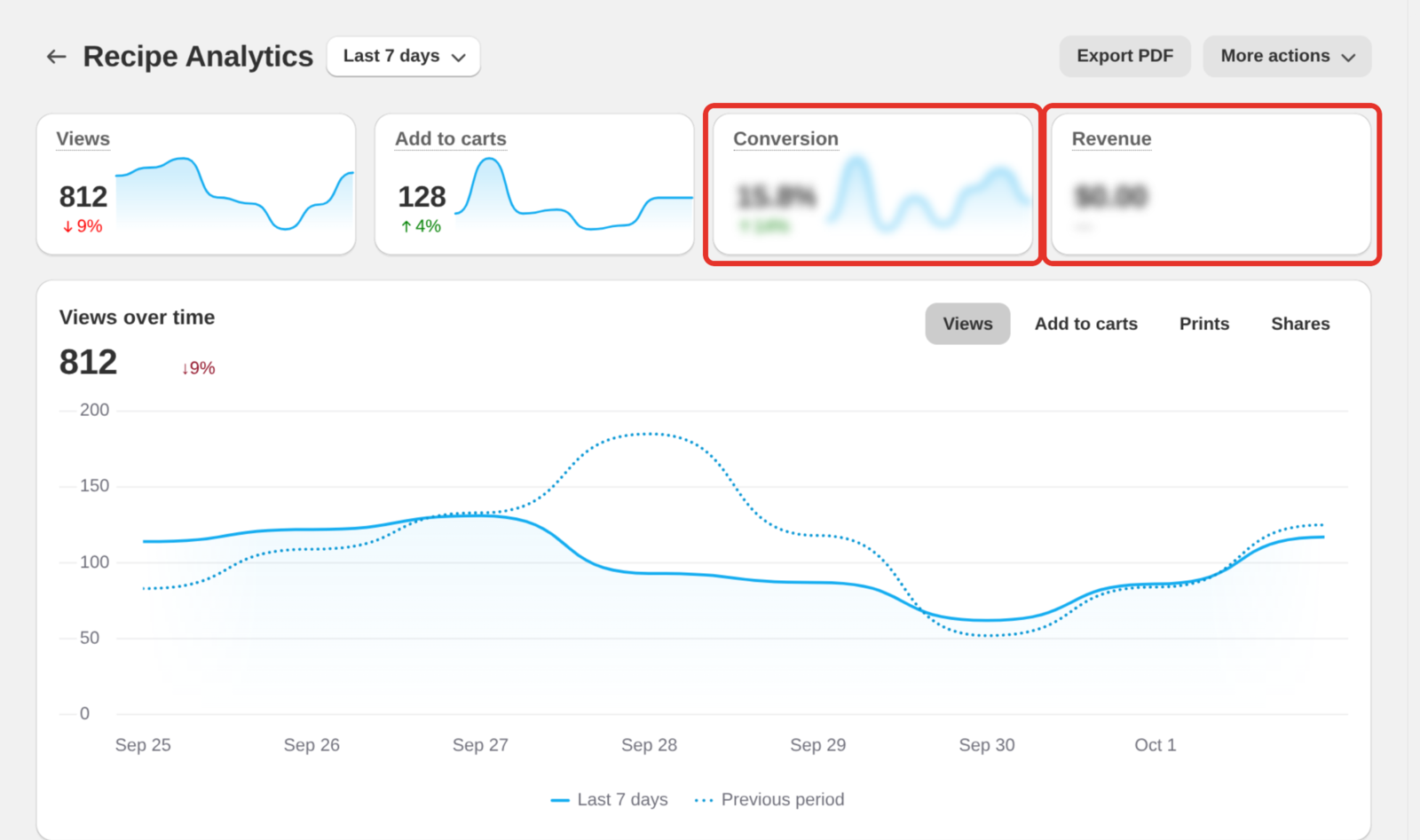Click the Sep 30 x-axis label
The image size is (1420, 840).
click(x=987, y=745)
